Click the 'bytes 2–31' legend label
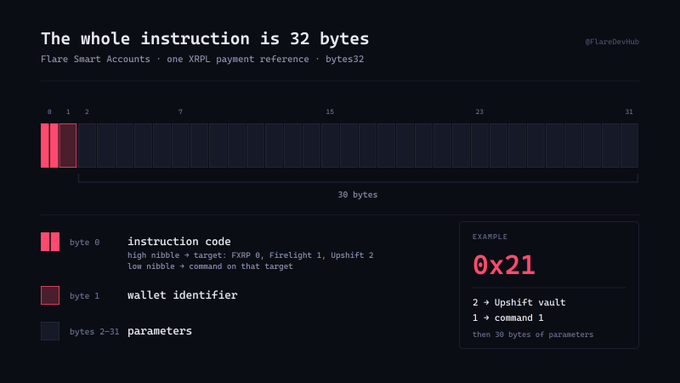This screenshot has height=383, width=680. tap(94, 332)
